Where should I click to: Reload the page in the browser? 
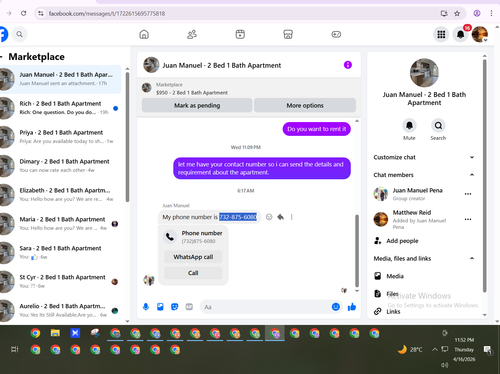23,13
